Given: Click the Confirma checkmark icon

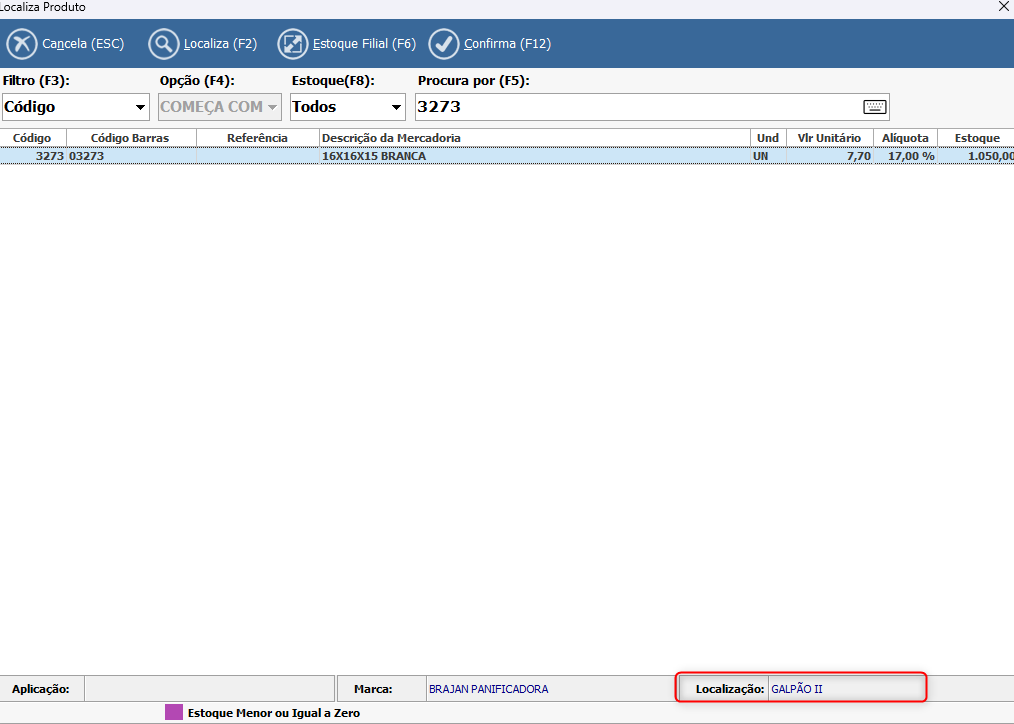Looking at the screenshot, I should pos(444,44).
